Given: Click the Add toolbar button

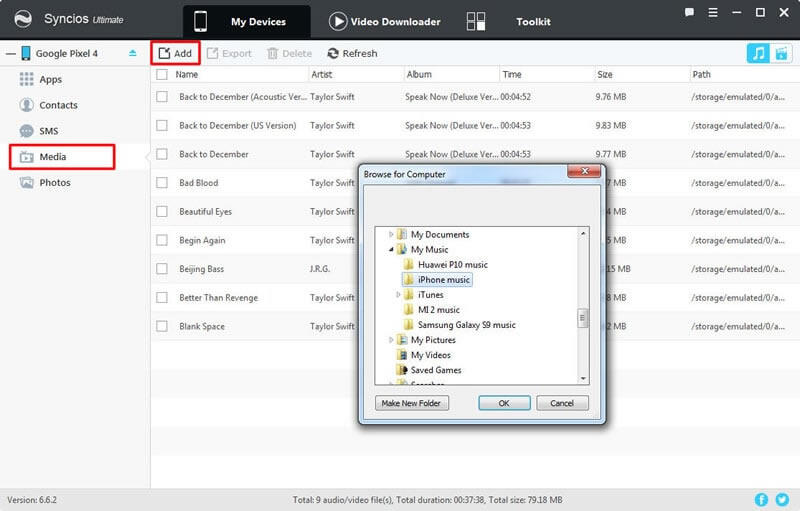Looking at the screenshot, I should coord(175,53).
